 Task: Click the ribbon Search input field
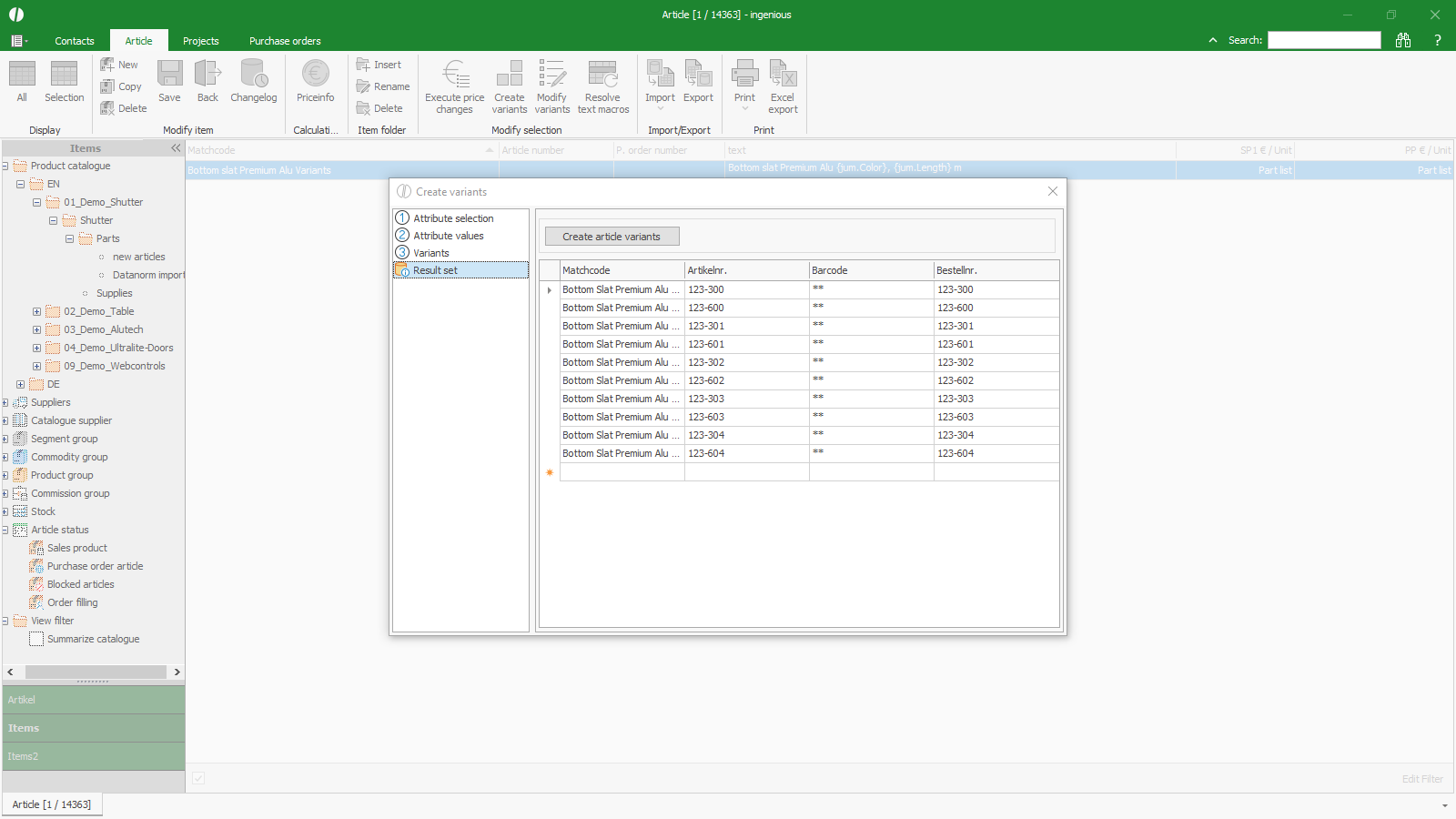coord(1324,40)
